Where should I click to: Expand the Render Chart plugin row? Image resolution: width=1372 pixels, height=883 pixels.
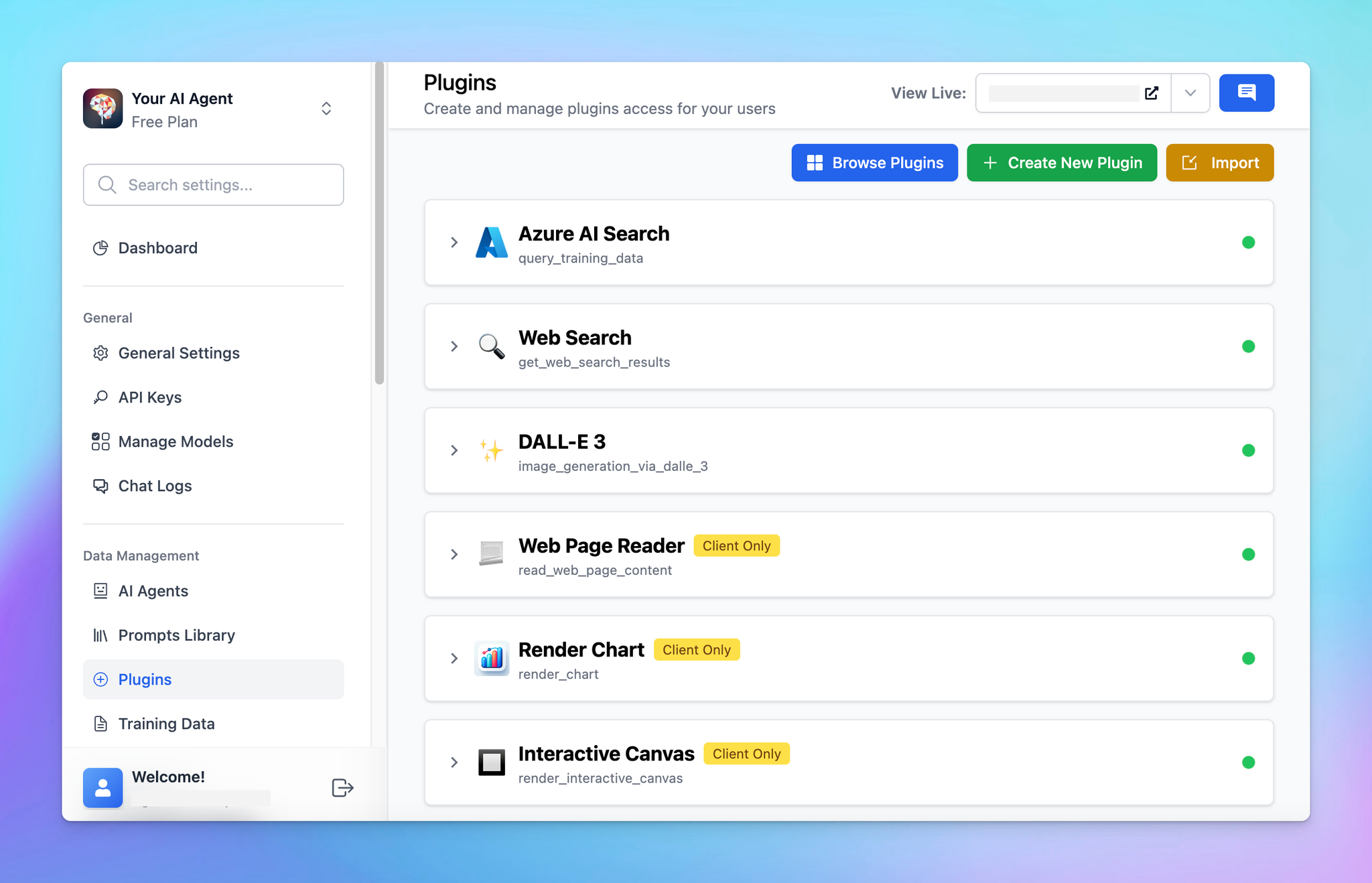click(454, 658)
